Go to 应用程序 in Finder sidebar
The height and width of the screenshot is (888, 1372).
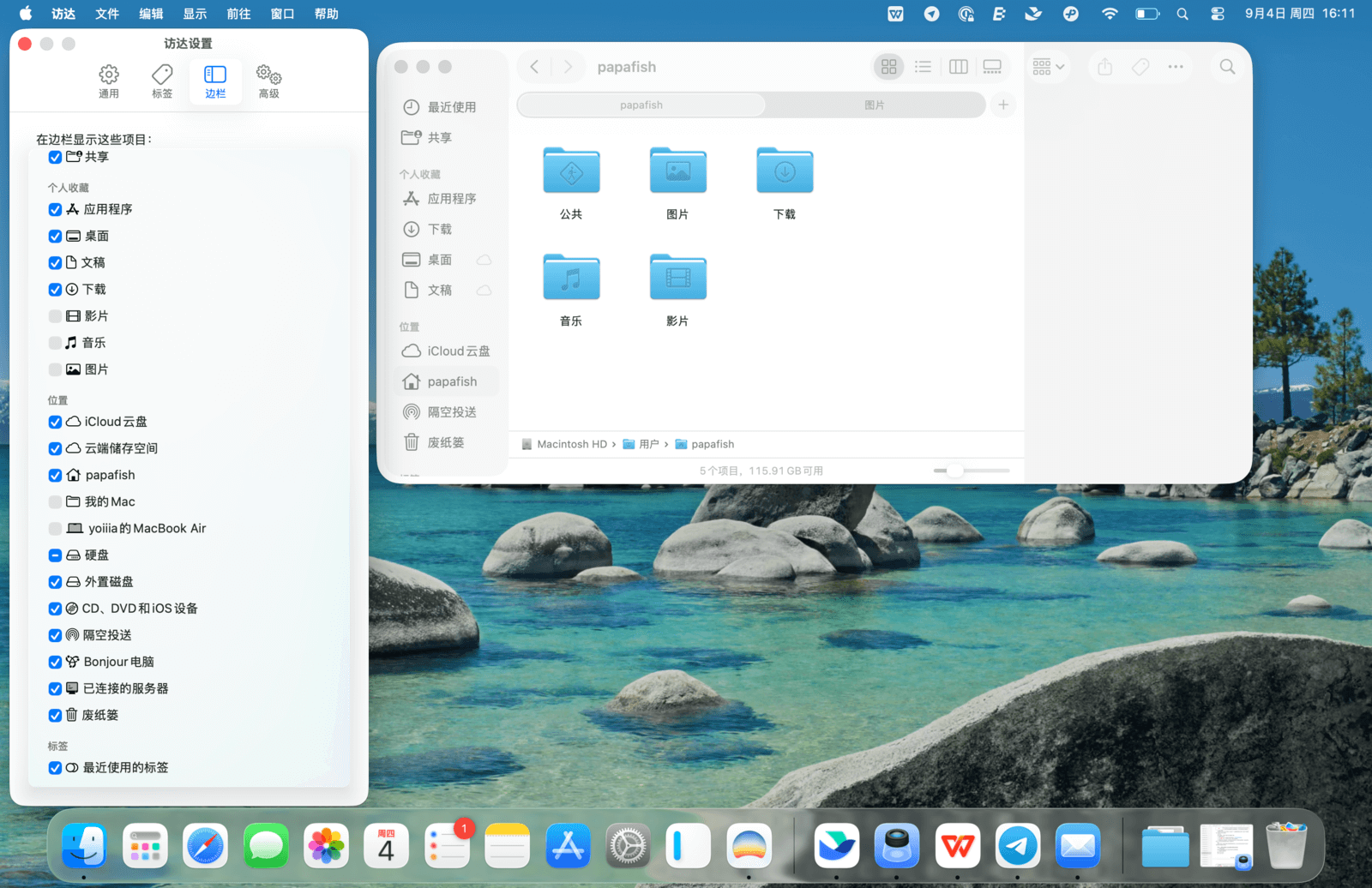tap(451, 199)
